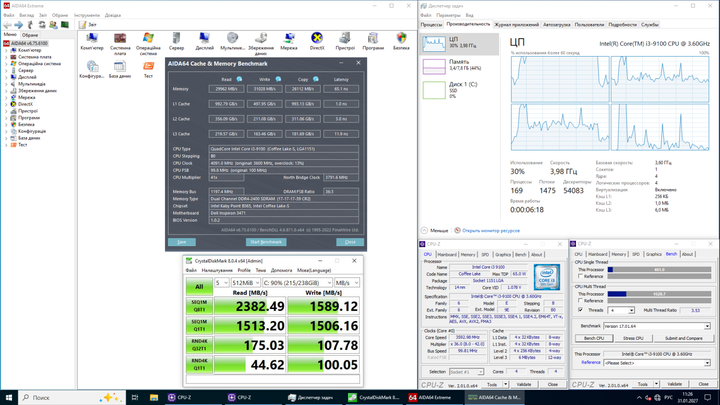Click CPU Single Thread This Processor score bar
Screen dimensions: 720x405
[659, 270]
